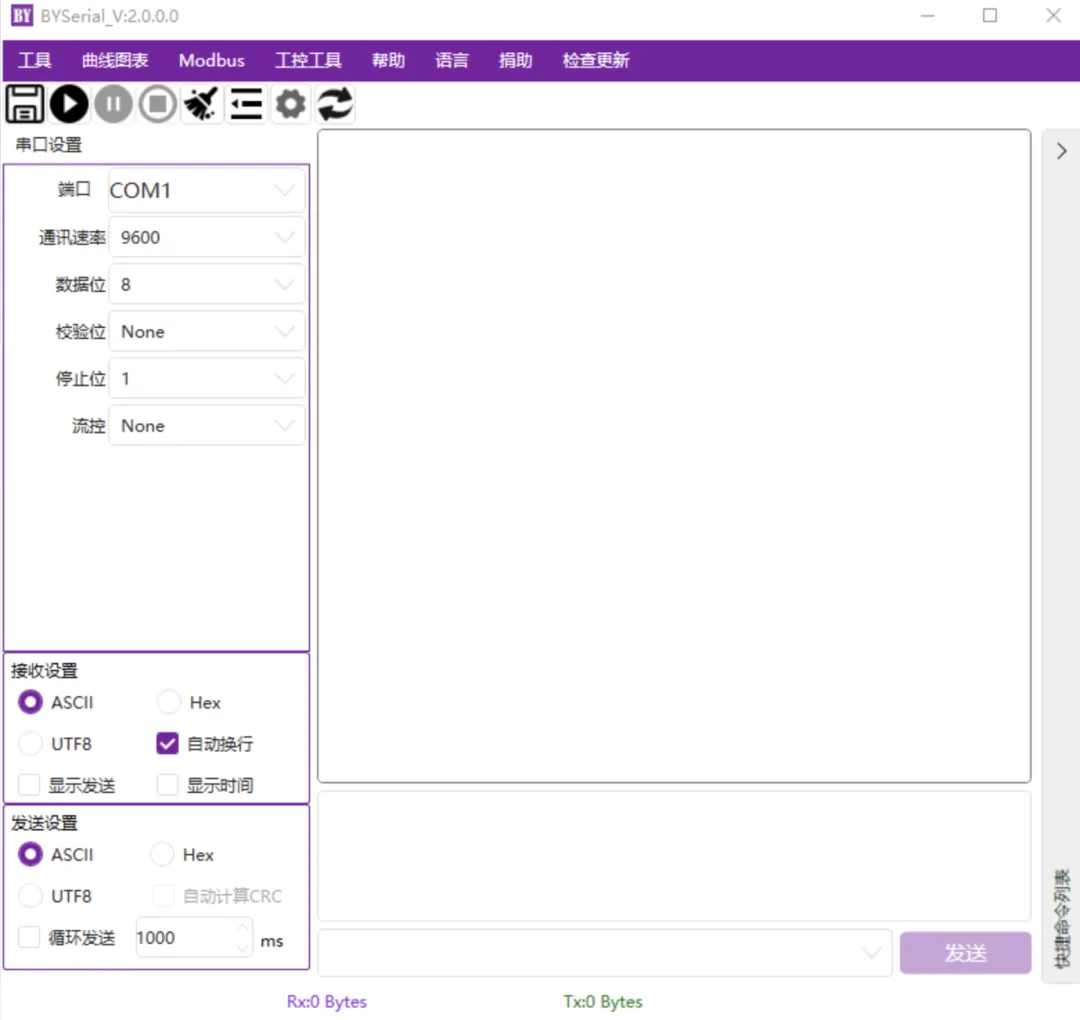The width and height of the screenshot is (1080, 1020).
Task: Click the stop icon in the toolbar
Action: pos(158,104)
